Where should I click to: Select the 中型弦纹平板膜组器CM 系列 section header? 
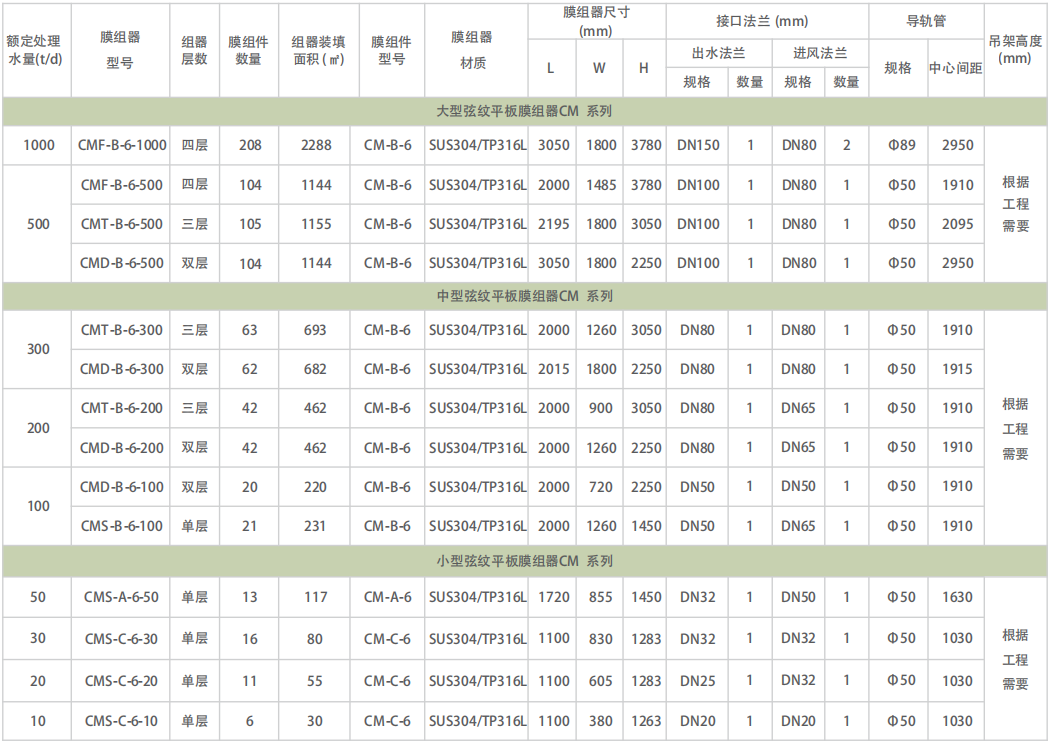tap(524, 296)
